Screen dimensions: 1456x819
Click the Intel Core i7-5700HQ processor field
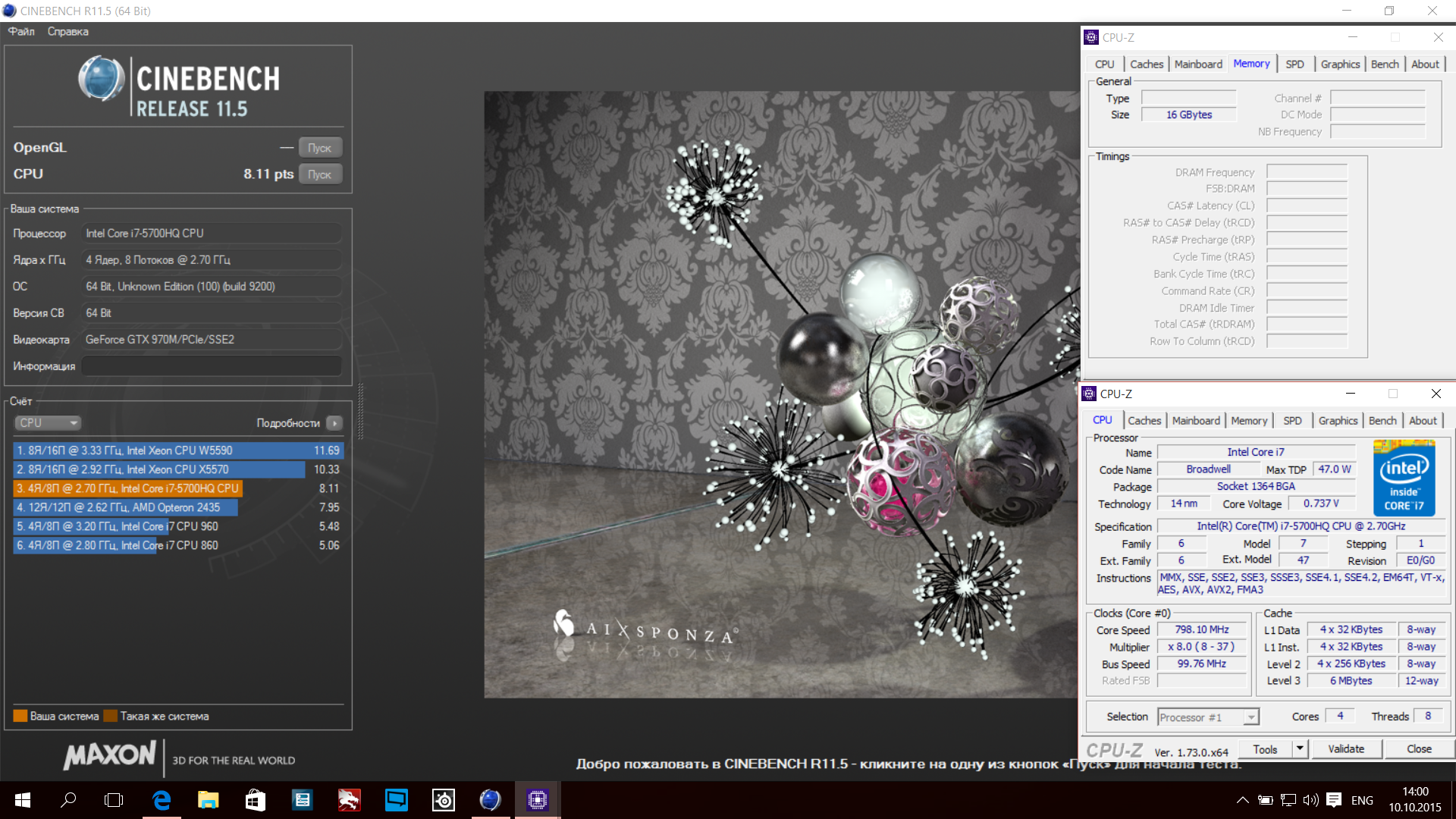(212, 234)
